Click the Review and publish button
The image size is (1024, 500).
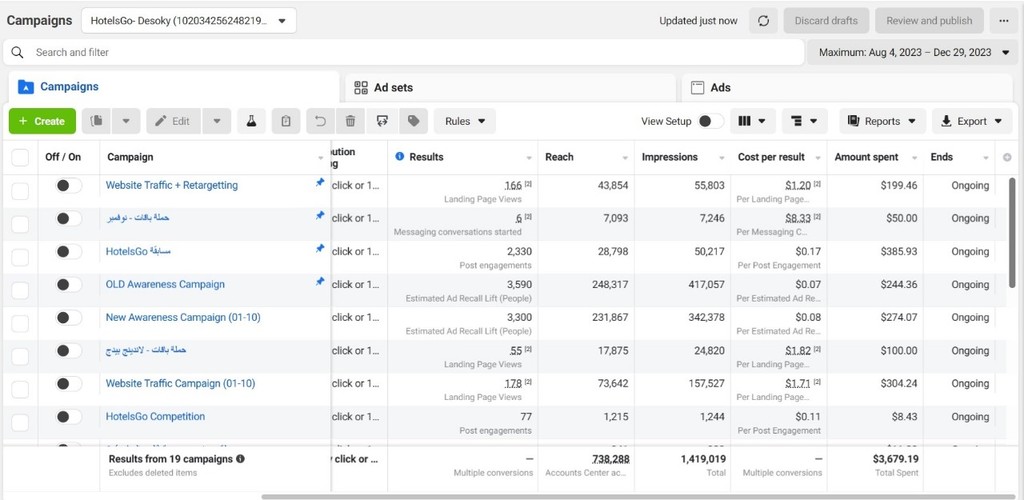pos(929,21)
